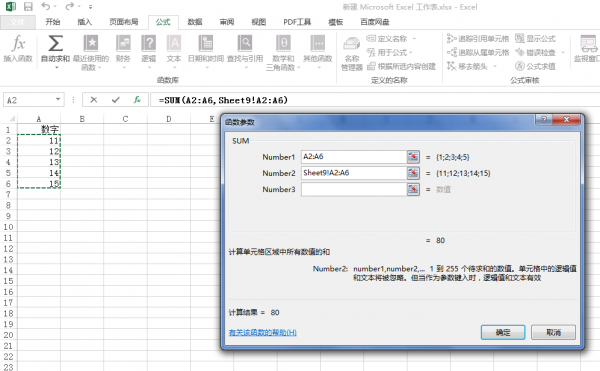Screen dimensions: 600x371
Task: Click the empty Number3 input field
Action: (354, 189)
